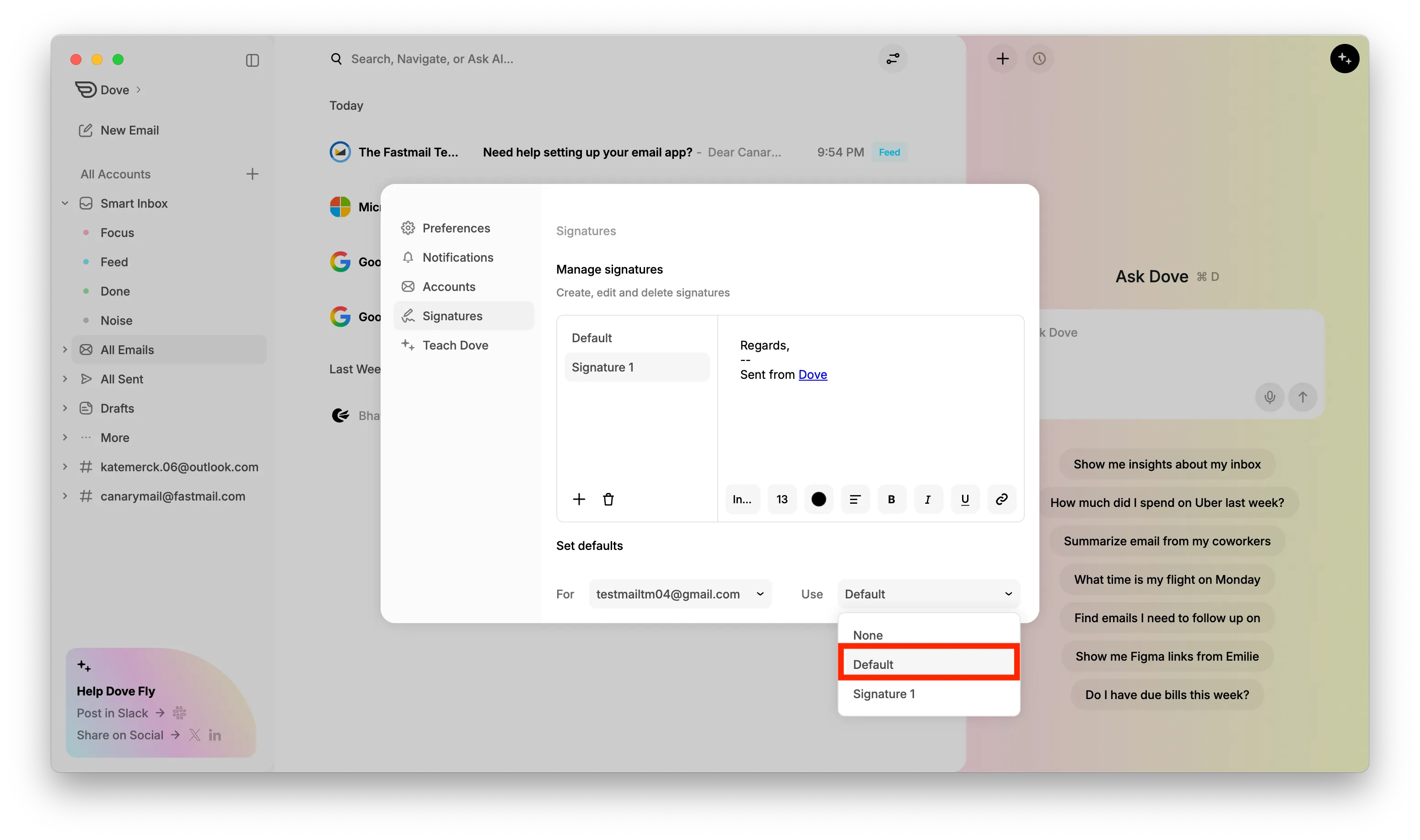The image size is (1420, 840).
Task: Click the insert link icon in signature toolbar
Action: click(1001, 499)
